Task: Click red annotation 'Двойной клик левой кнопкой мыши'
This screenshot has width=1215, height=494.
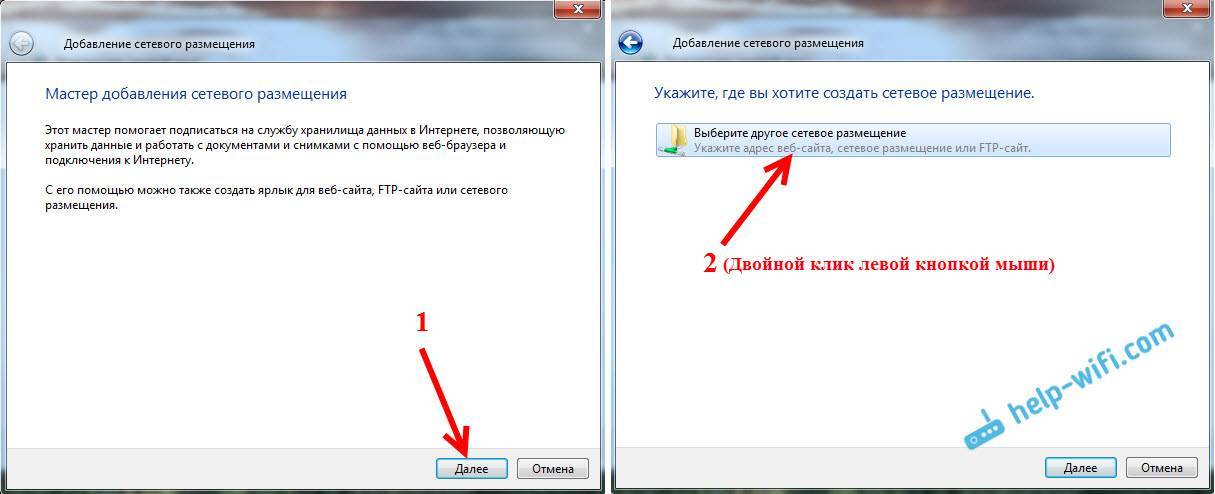Action: pyautogui.click(x=888, y=265)
